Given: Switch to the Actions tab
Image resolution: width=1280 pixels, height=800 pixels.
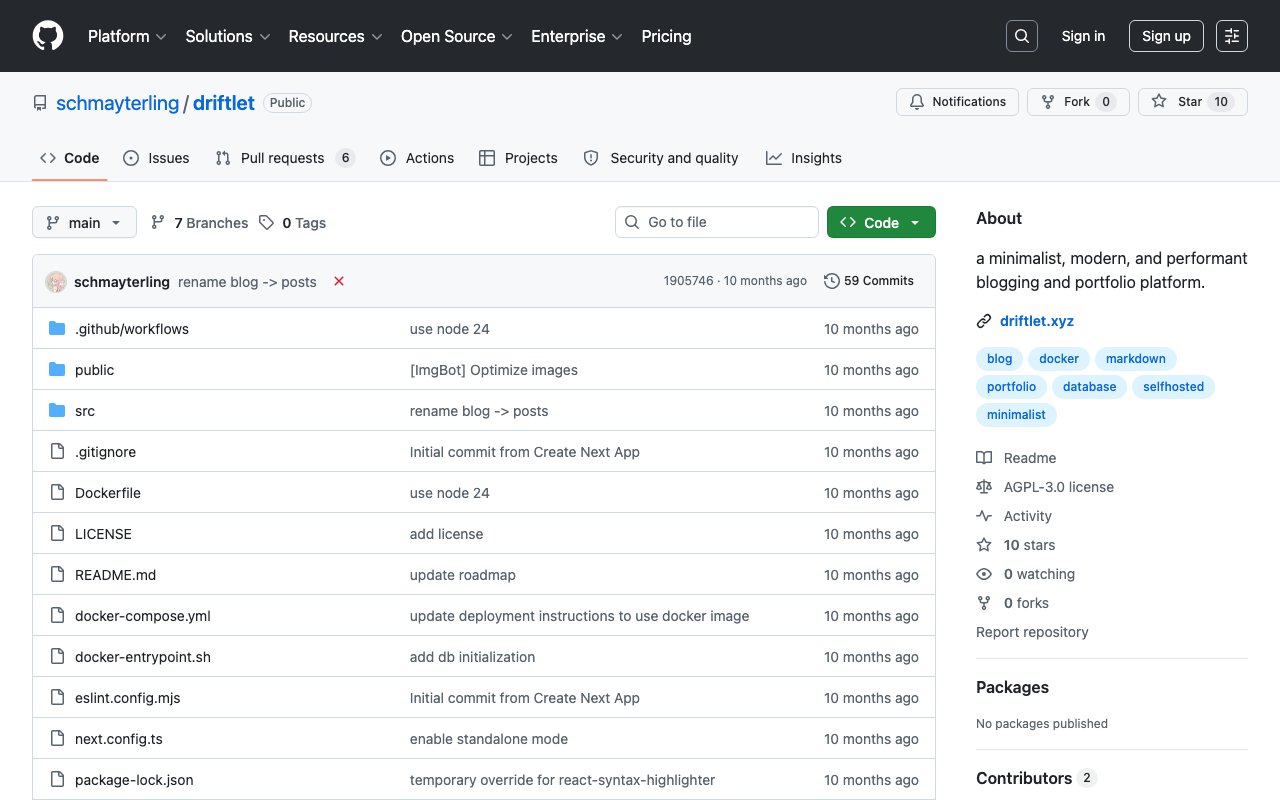Looking at the screenshot, I should 417,158.
